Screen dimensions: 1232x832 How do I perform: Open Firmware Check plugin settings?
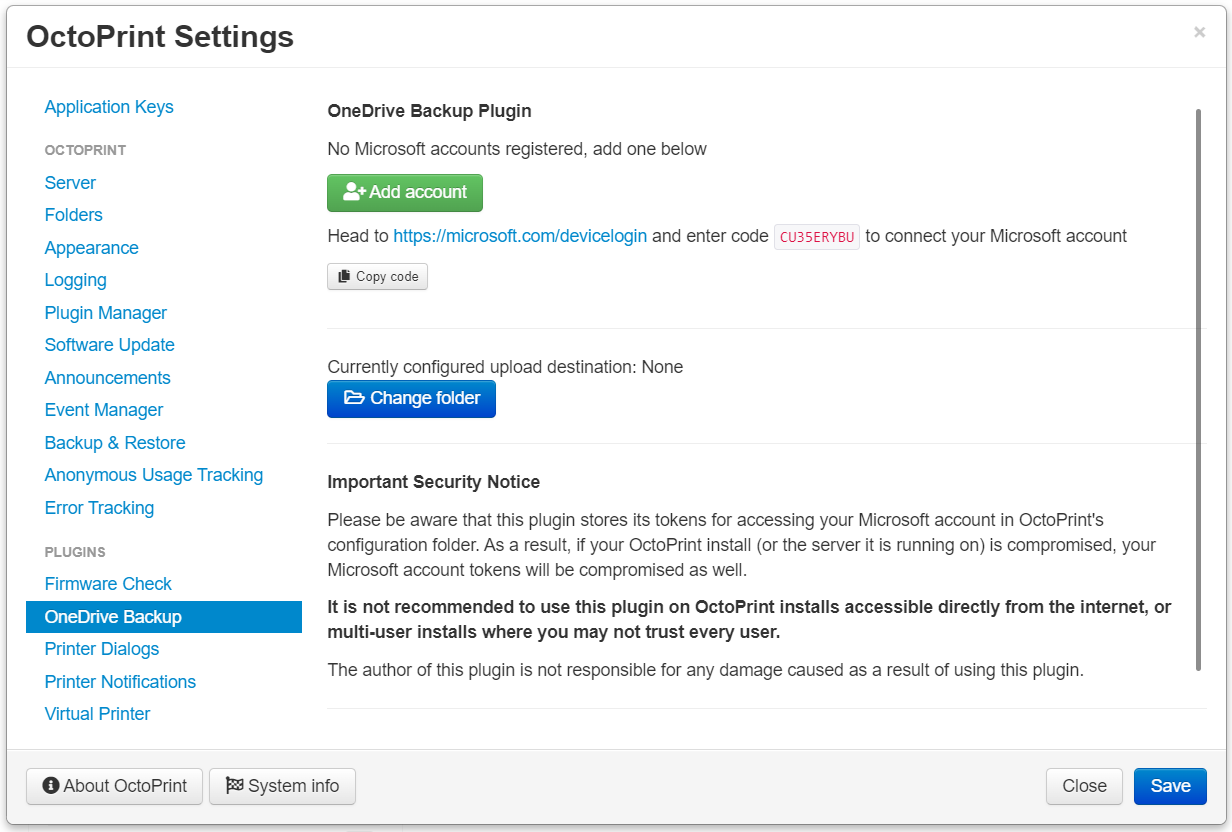(108, 584)
